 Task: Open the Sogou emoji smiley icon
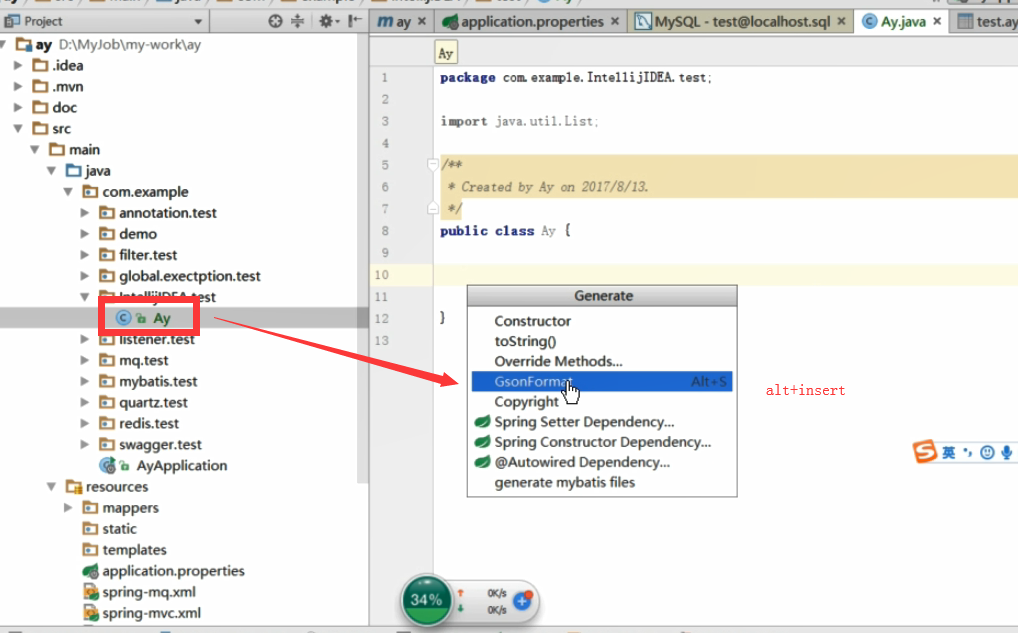tap(987, 453)
